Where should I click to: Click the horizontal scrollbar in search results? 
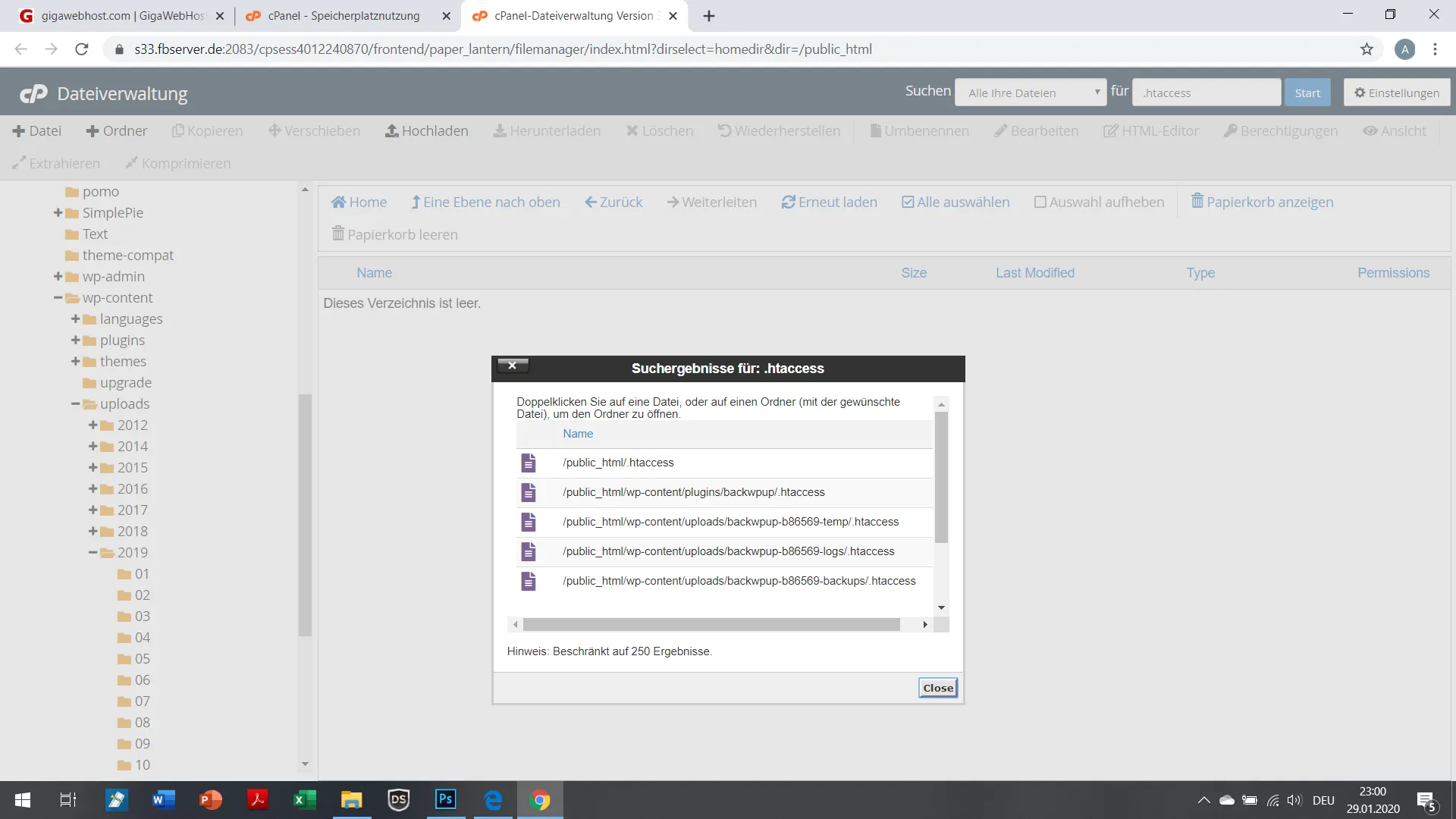point(711,624)
